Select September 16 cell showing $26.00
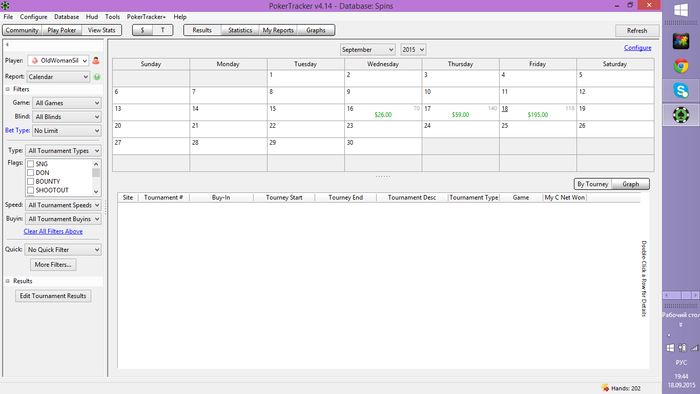This screenshot has width=700, height=394. [x=383, y=112]
